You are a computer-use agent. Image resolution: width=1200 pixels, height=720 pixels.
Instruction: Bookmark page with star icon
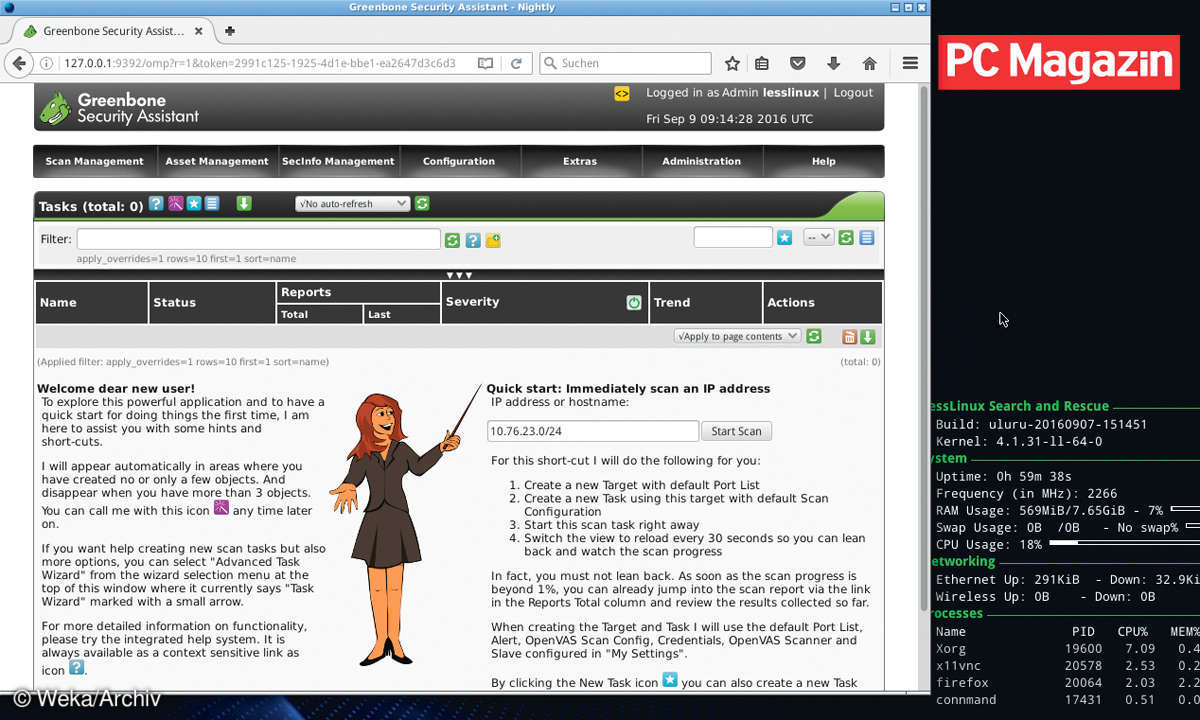[732, 63]
